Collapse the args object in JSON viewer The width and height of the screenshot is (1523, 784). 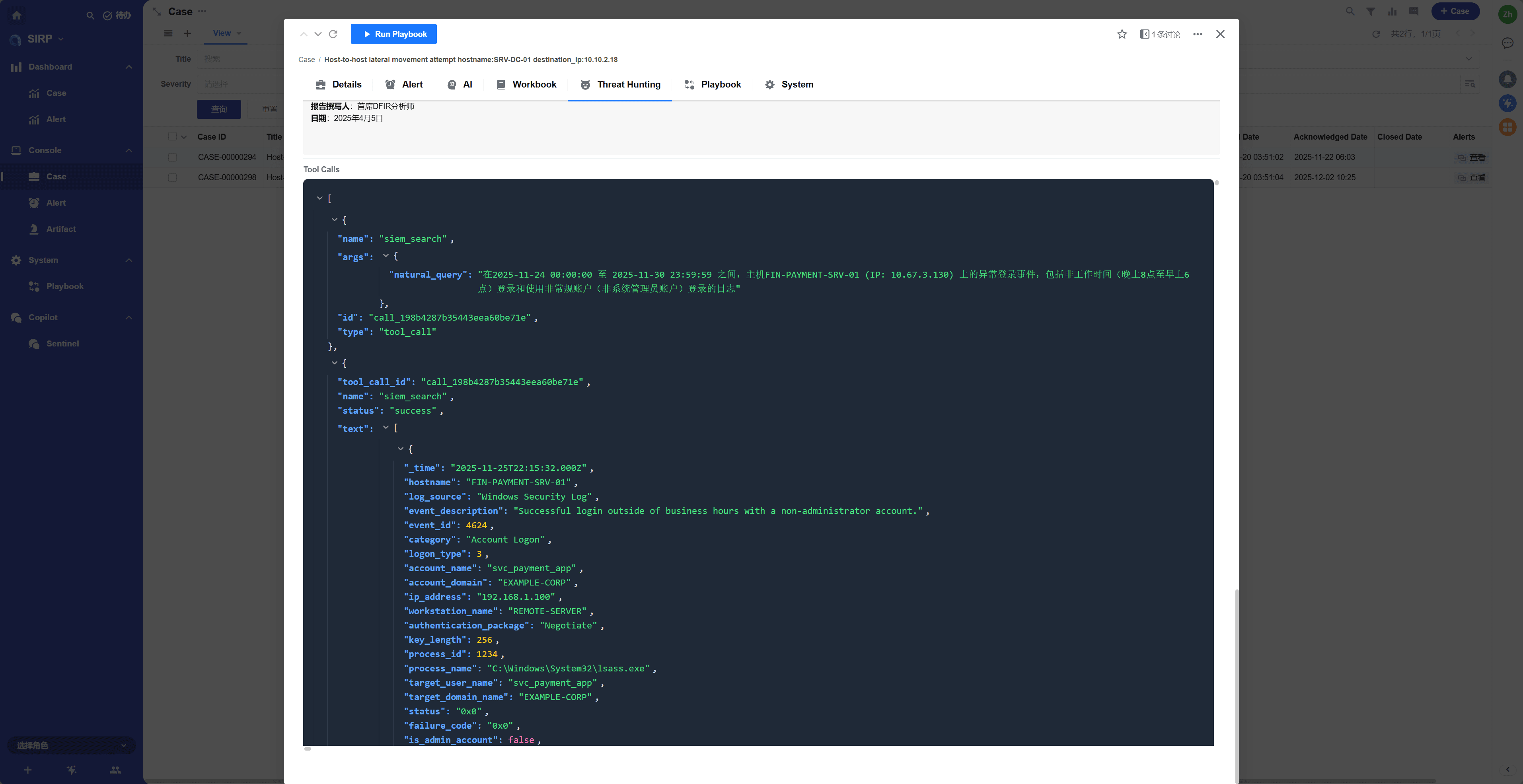coord(386,255)
